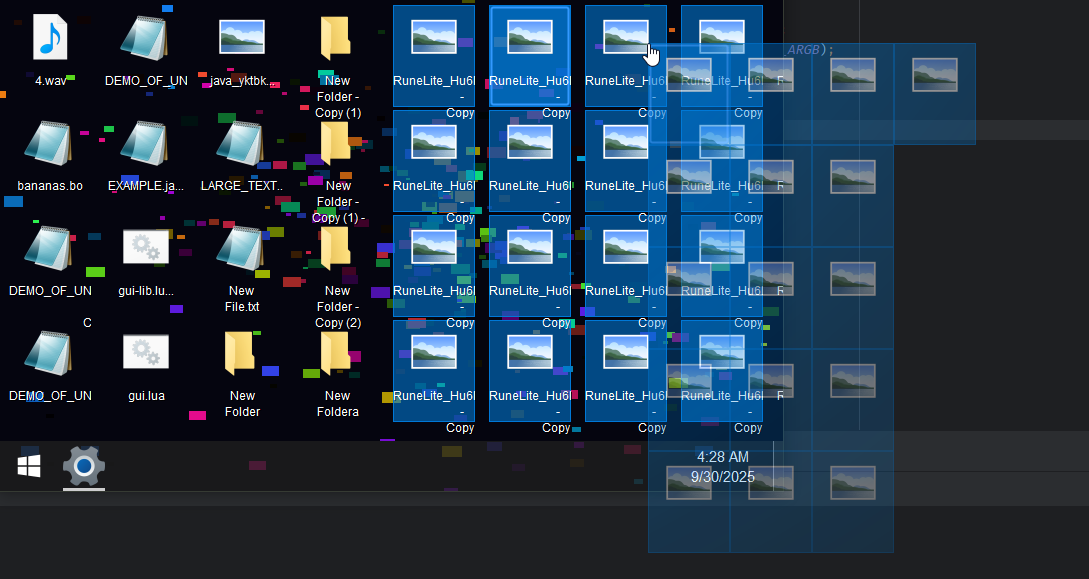
Task: Click the folder directly below New Folder - Copy (1)
Action: (337, 145)
